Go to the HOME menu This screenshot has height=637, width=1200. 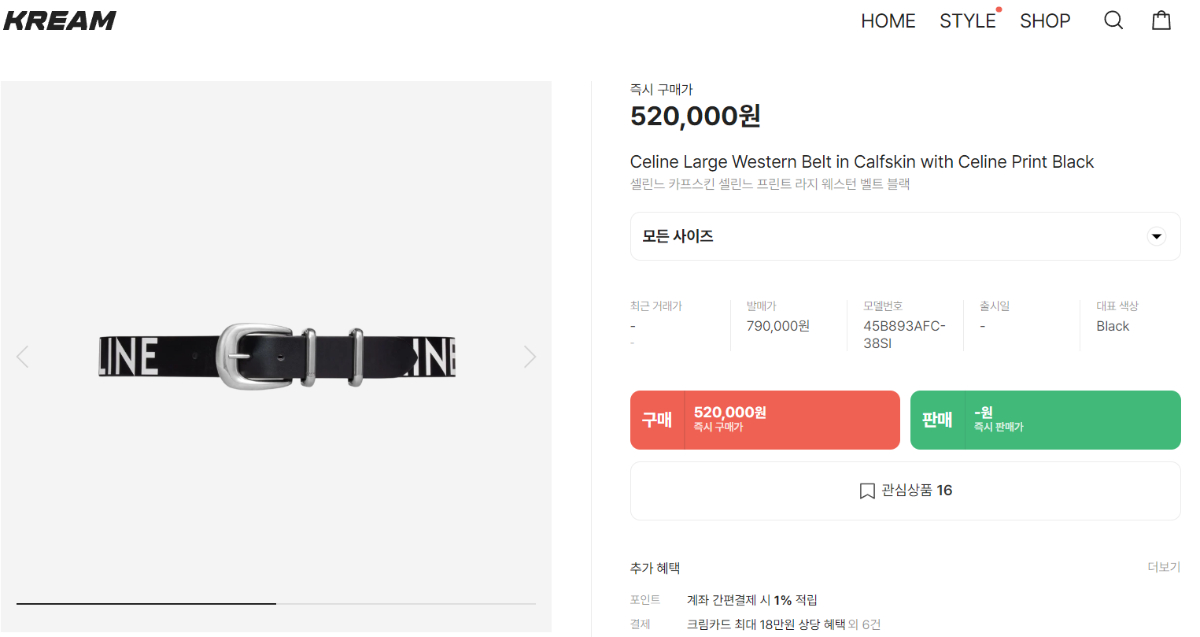point(888,21)
